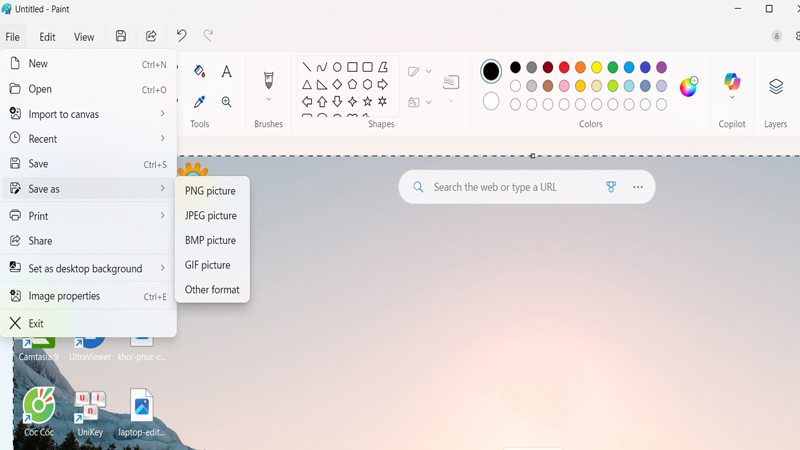Expand the Brushes dropdown arrow
Image resolution: width=800 pixels, height=450 pixels.
[268, 99]
